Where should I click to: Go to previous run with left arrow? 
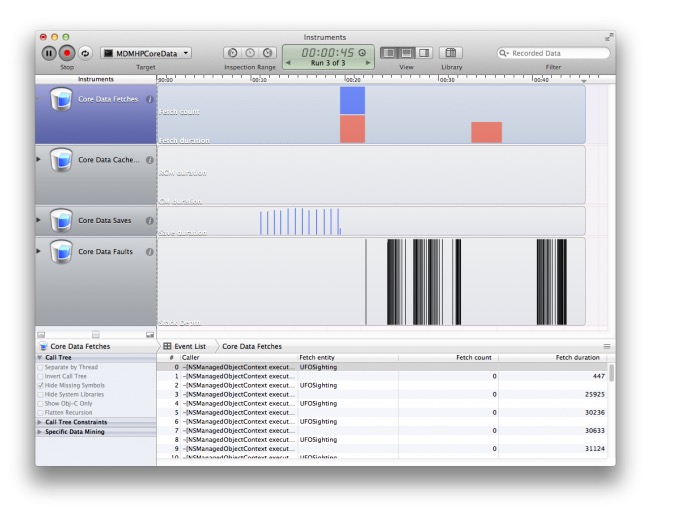(288, 63)
